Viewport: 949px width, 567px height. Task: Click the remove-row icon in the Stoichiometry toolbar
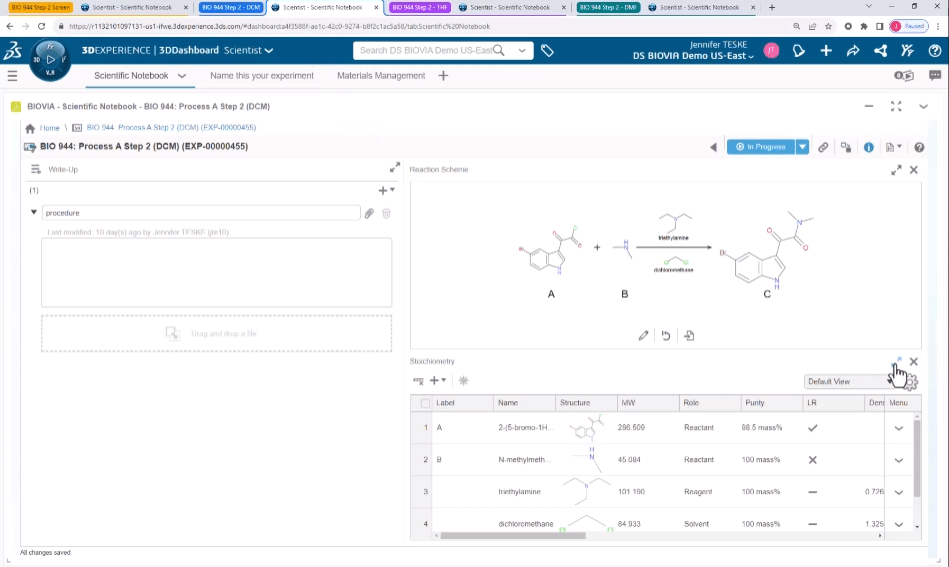point(418,381)
